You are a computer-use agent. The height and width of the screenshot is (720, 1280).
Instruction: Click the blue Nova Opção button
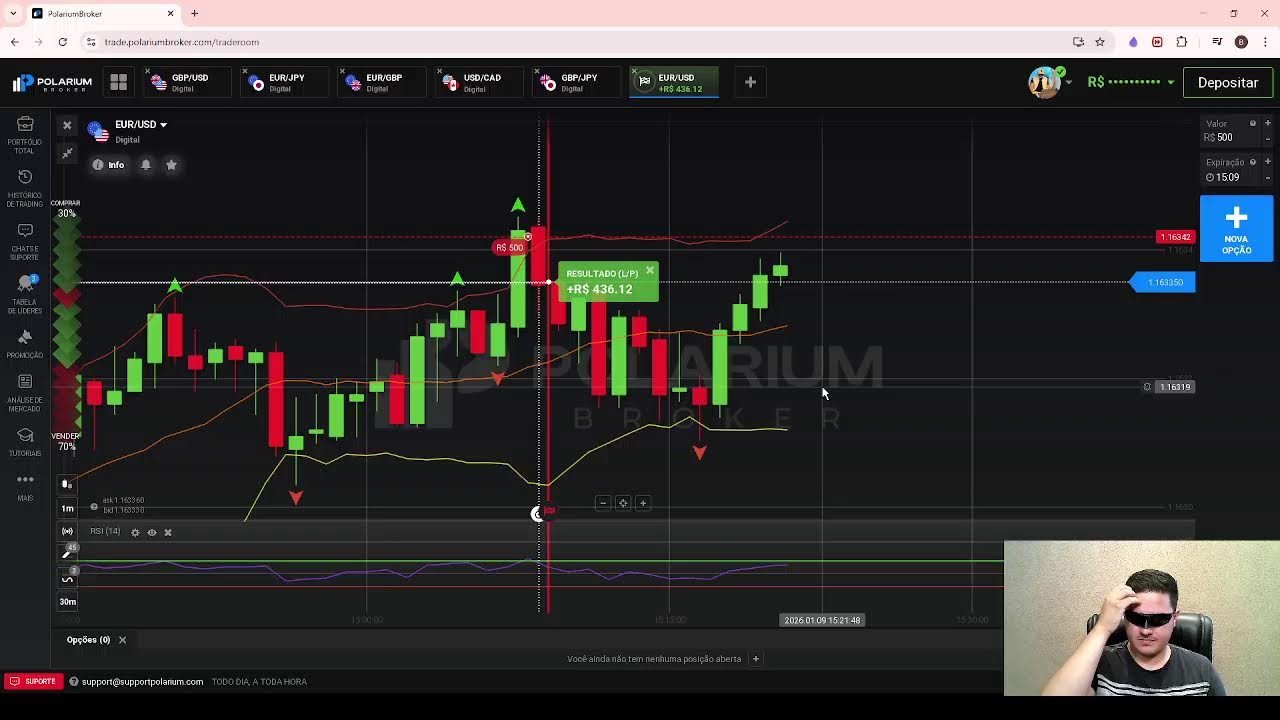(x=1236, y=228)
